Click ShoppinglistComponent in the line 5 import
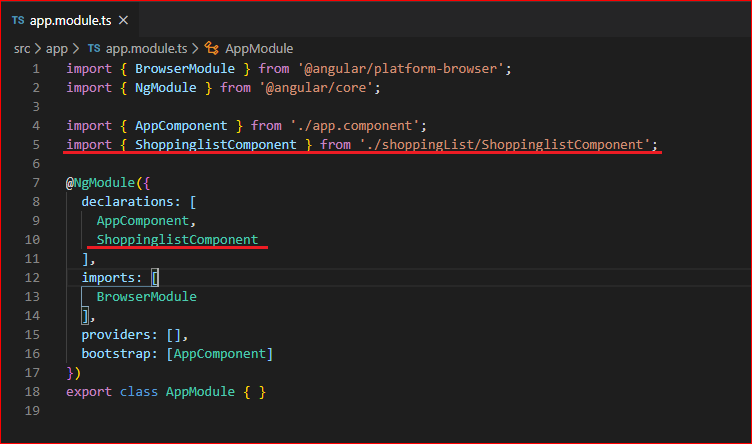Screen dimensions: 752x444 click(215, 145)
